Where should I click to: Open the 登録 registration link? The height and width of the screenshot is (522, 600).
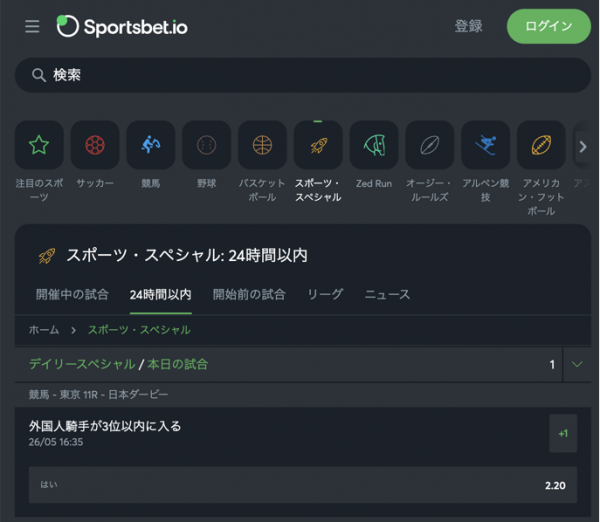[x=468, y=26]
